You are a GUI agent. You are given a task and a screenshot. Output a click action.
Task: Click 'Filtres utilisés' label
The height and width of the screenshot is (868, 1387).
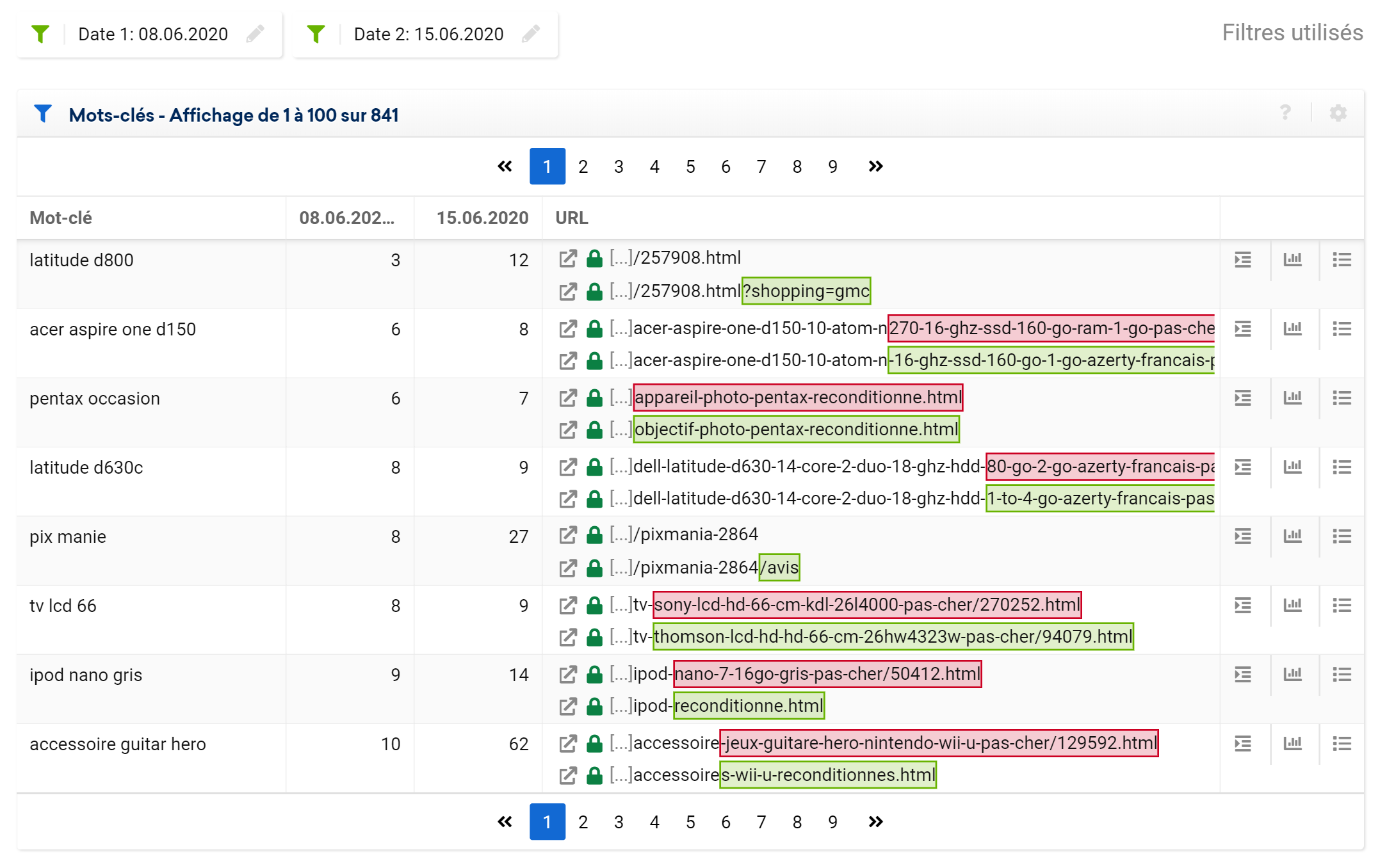[1292, 33]
